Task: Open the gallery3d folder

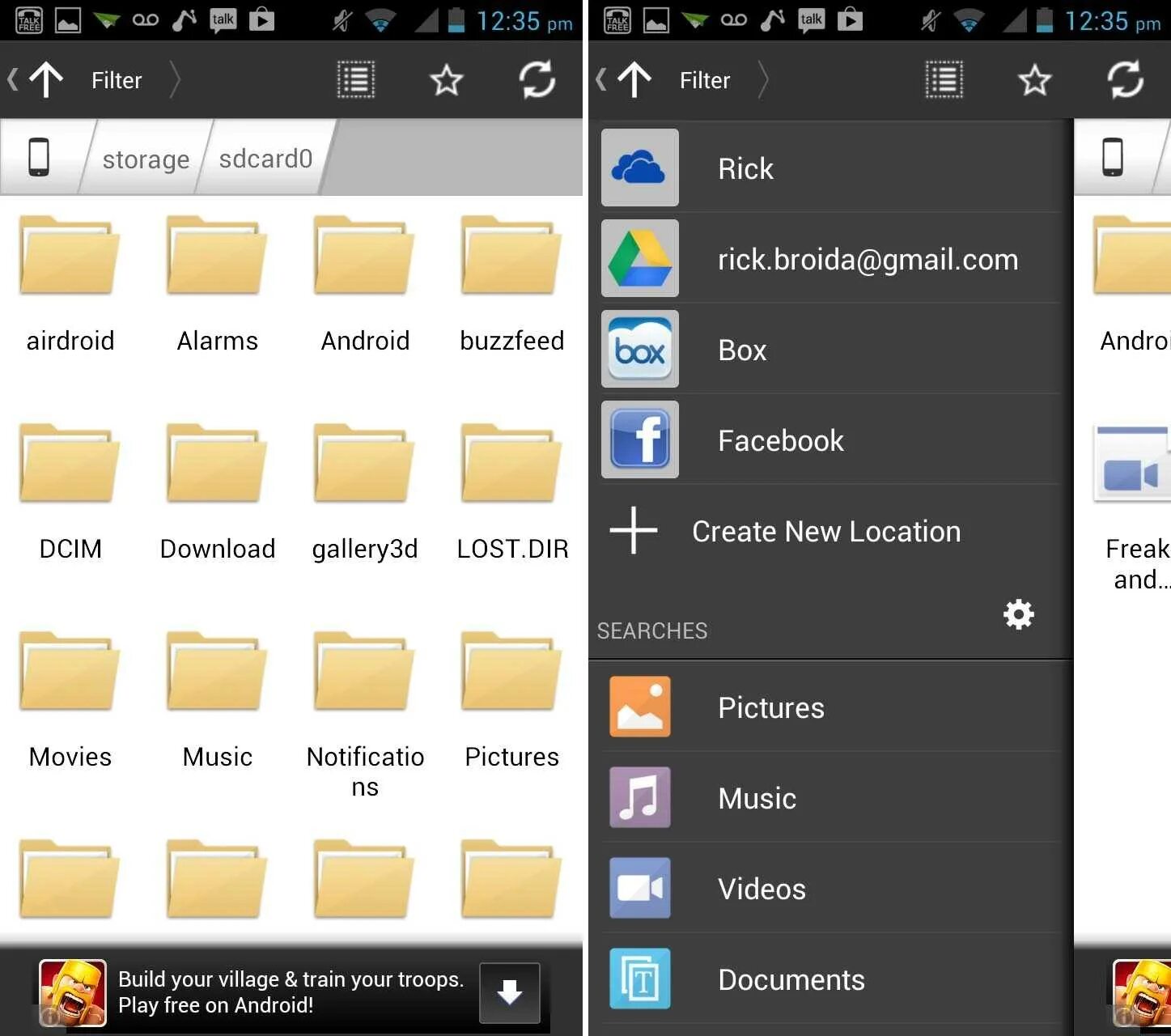Action: (365, 491)
